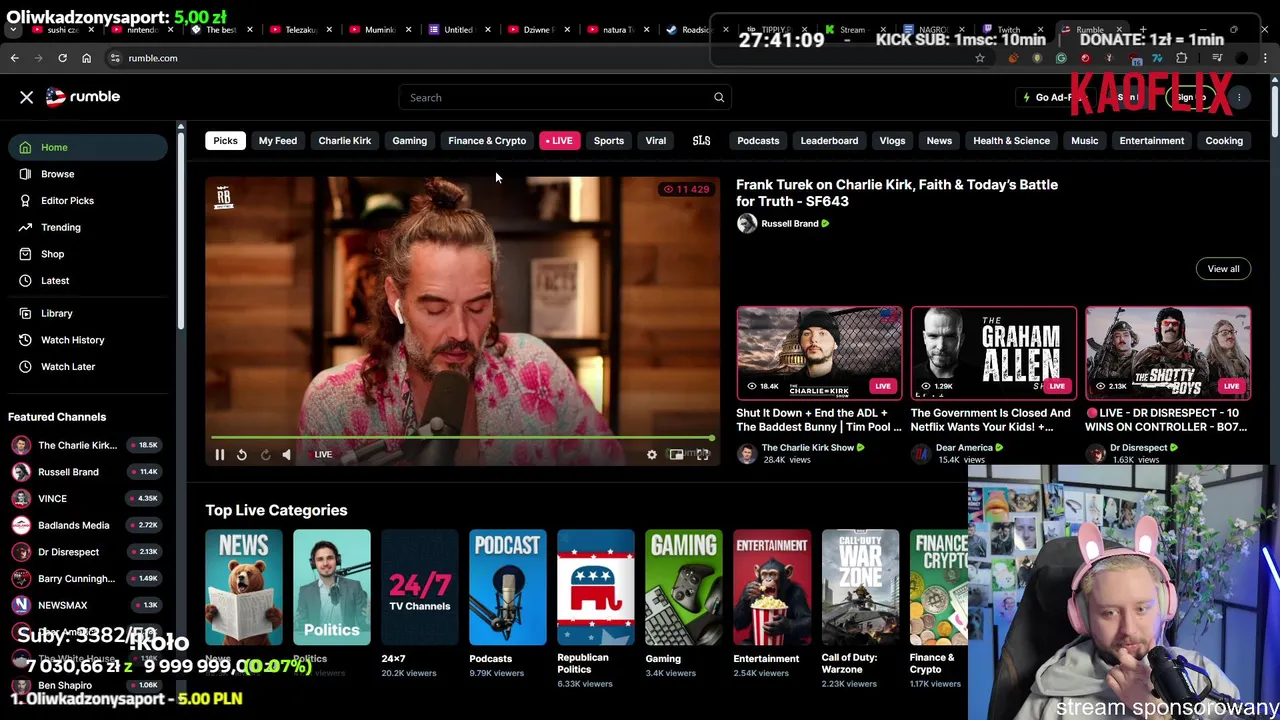The width and height of the screenshot is (1280, 720).
Task: Click the video progress bar
Action: 462,438
